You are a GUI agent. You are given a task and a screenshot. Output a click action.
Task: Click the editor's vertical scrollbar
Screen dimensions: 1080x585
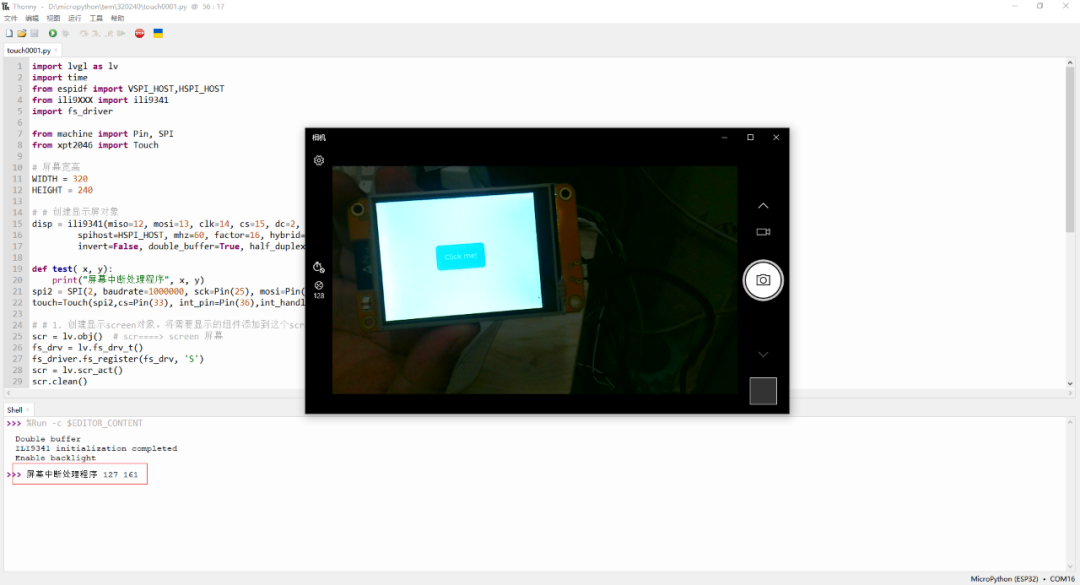1071,150
